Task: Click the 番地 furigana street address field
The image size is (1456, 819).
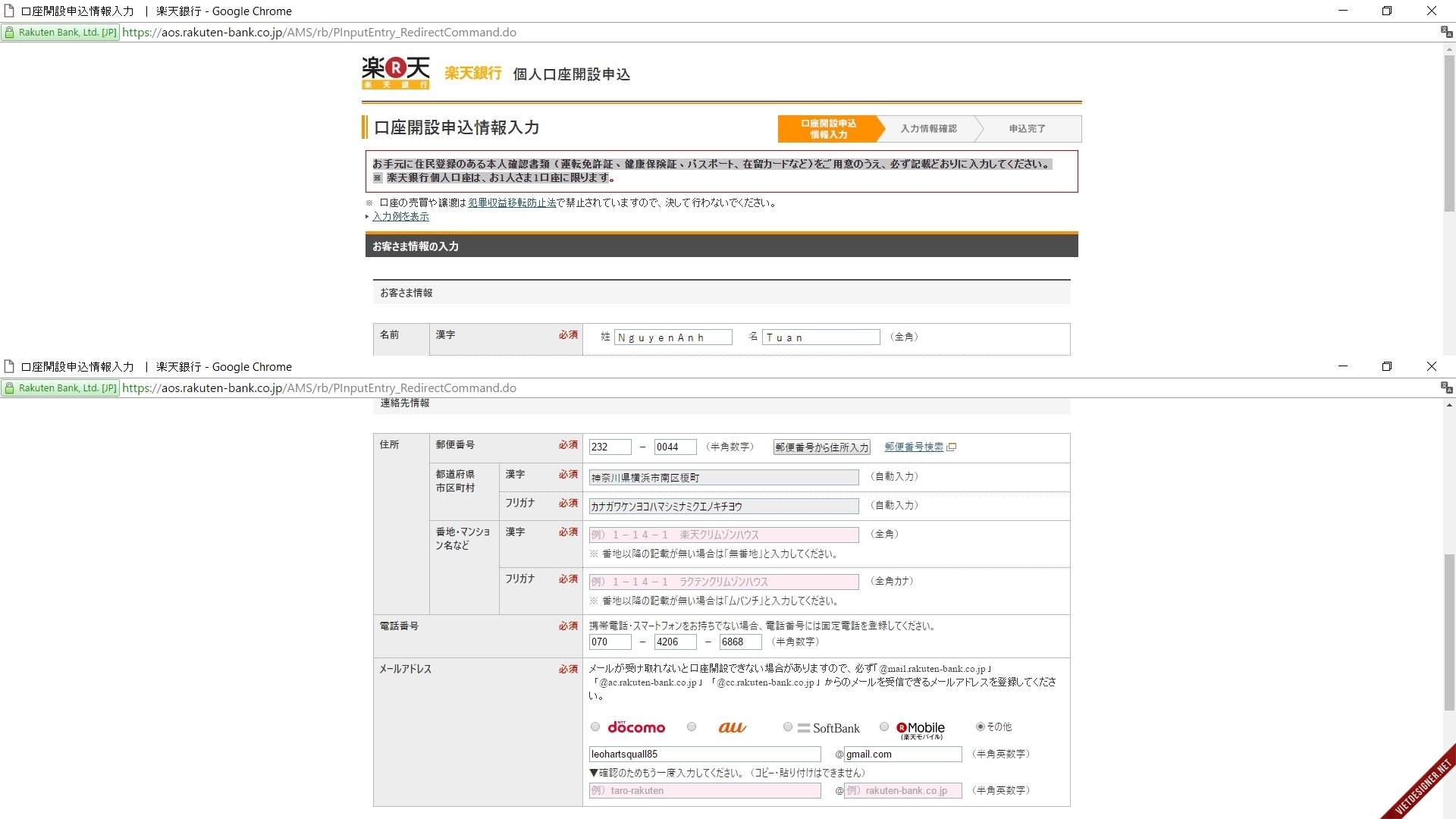Action: coord(724,582)
